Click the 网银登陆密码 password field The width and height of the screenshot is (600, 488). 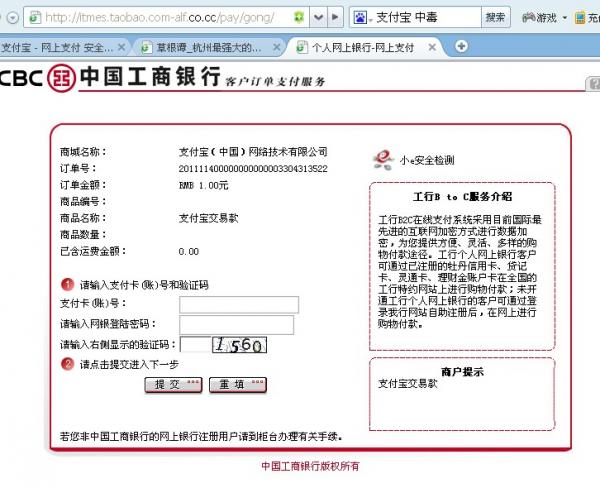click(236, 325)
